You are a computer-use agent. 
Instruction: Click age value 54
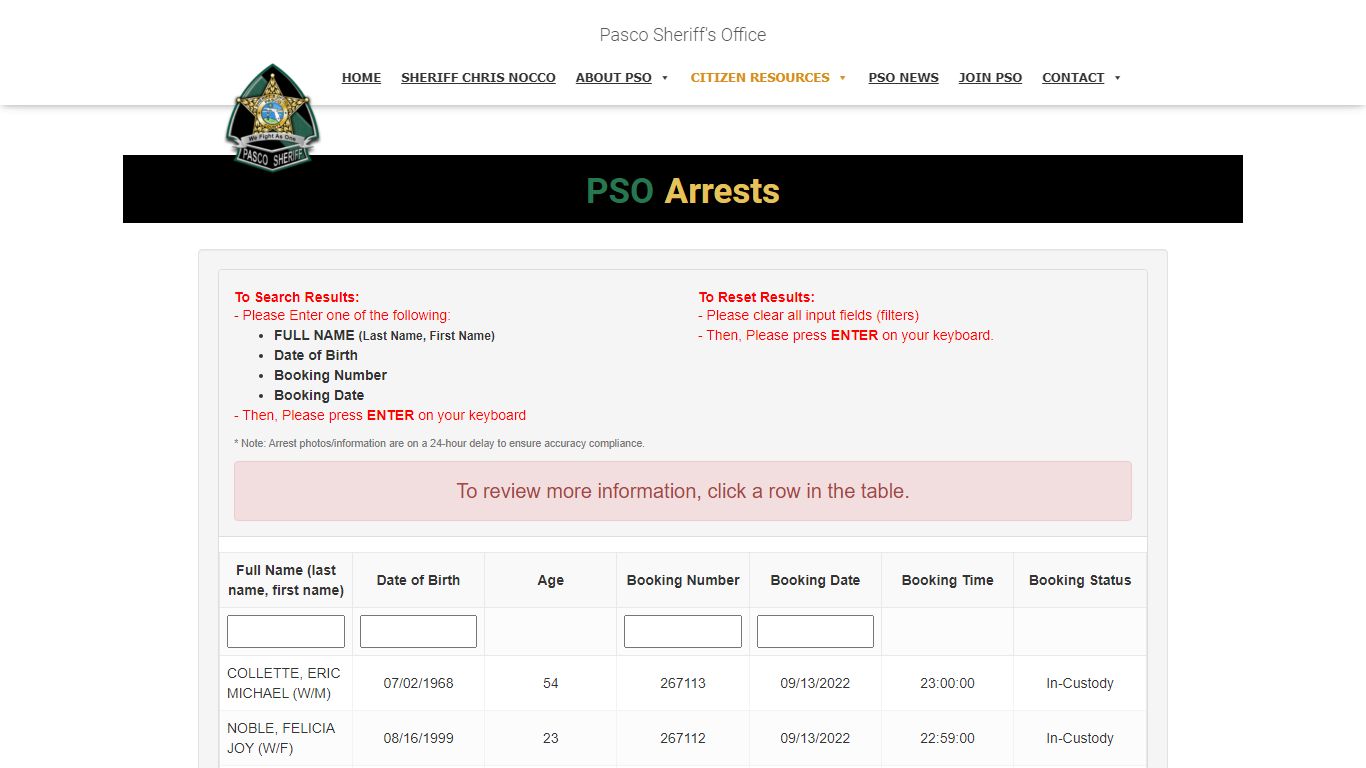[x=551, y=683]
